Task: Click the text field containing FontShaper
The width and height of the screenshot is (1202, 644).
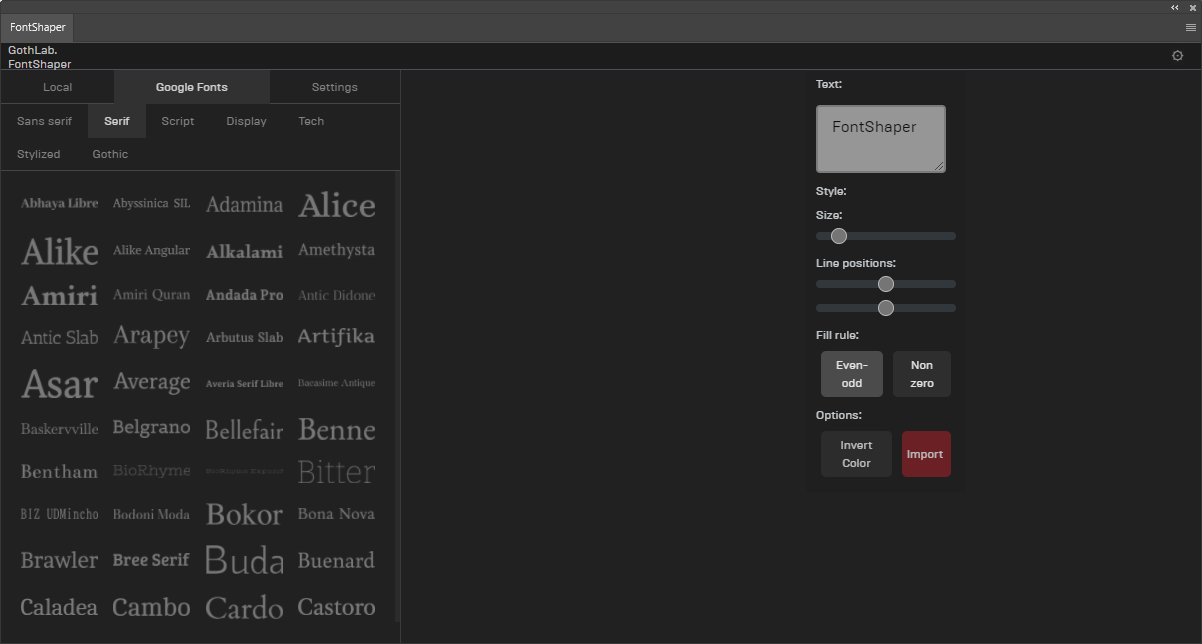Action: coord(880,138)
